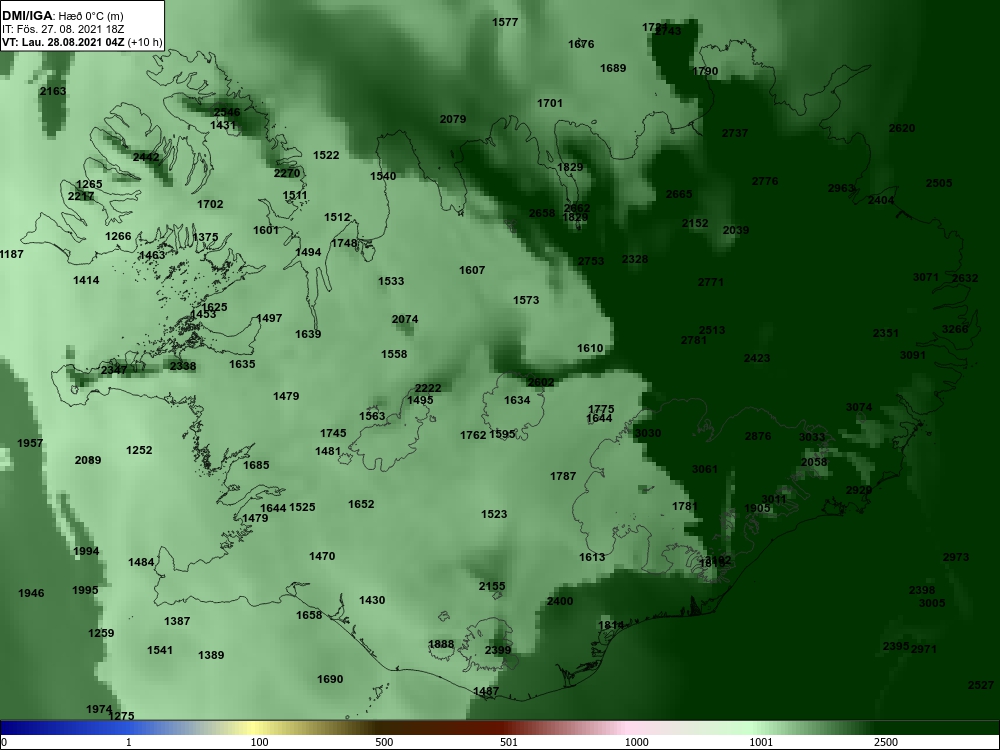This screenshot has height=750, width=1000.
Task: Click the map value 1541
Action: pos(160,651)
